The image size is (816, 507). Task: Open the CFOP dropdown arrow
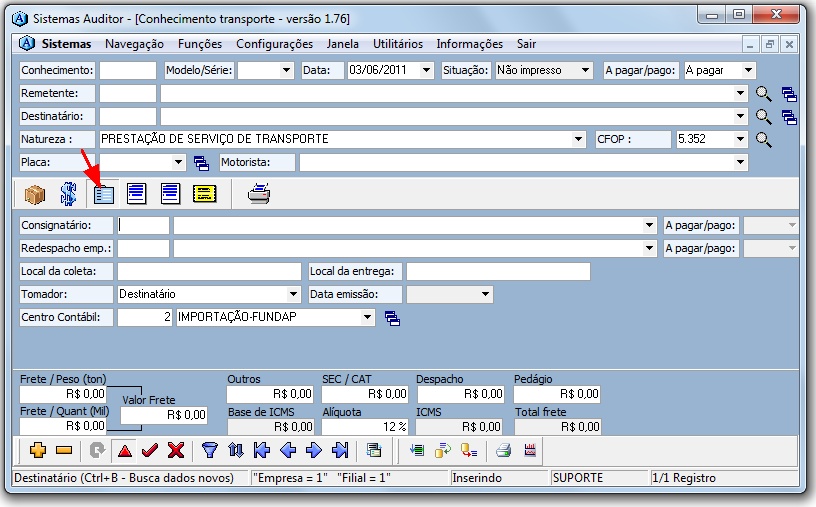tap(741, 139)
